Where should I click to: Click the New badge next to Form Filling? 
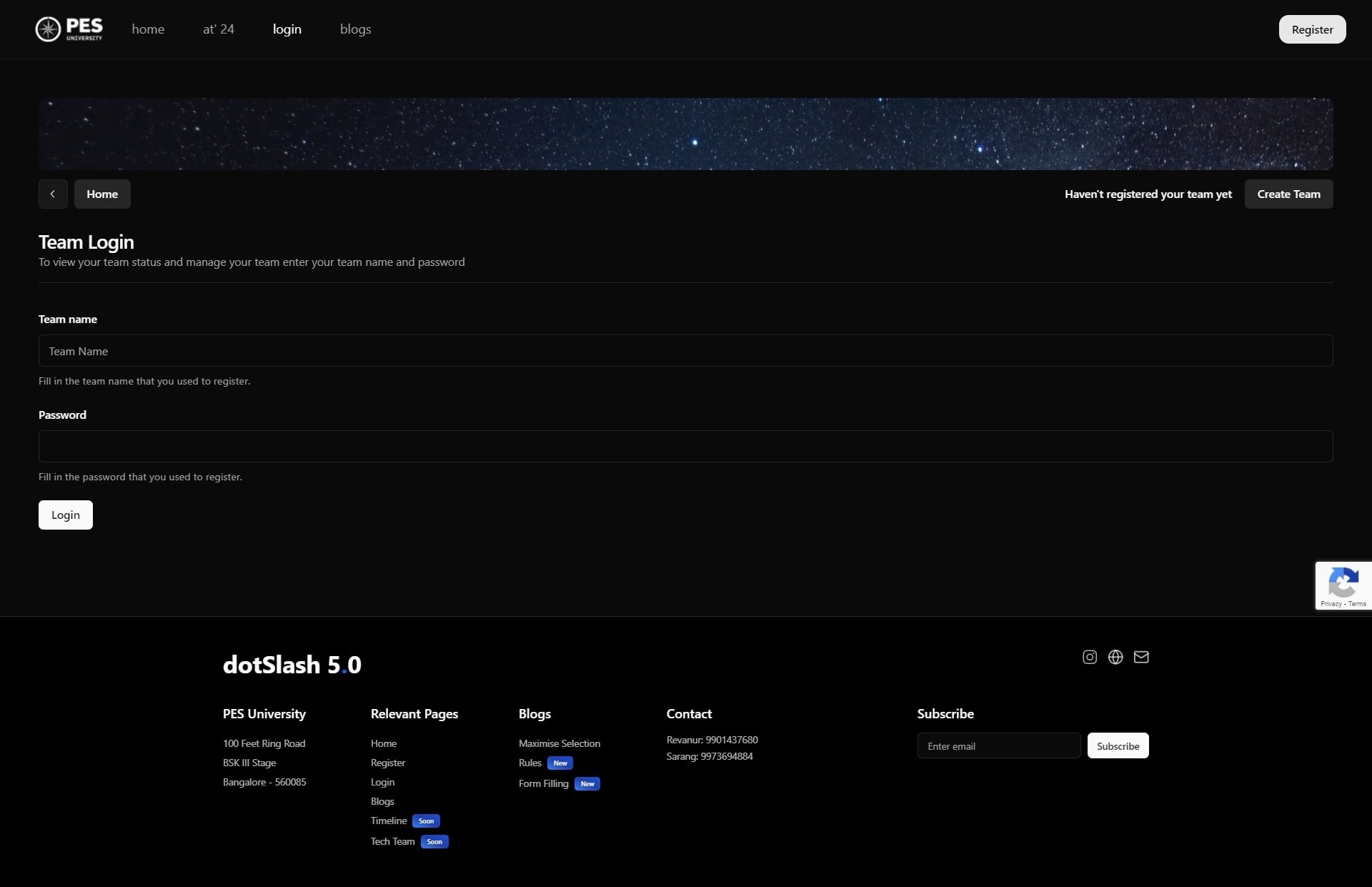(x=586, y=783)
